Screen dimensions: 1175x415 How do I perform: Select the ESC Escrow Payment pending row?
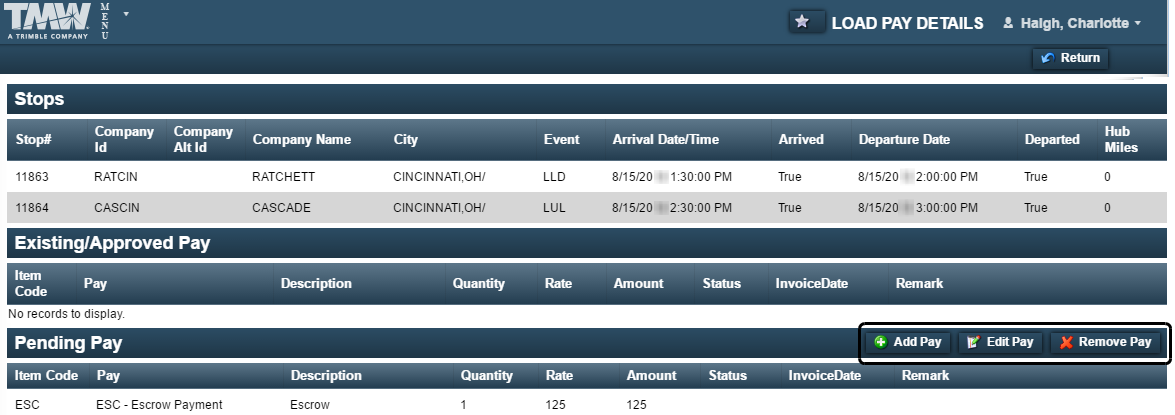click(587, 405)
